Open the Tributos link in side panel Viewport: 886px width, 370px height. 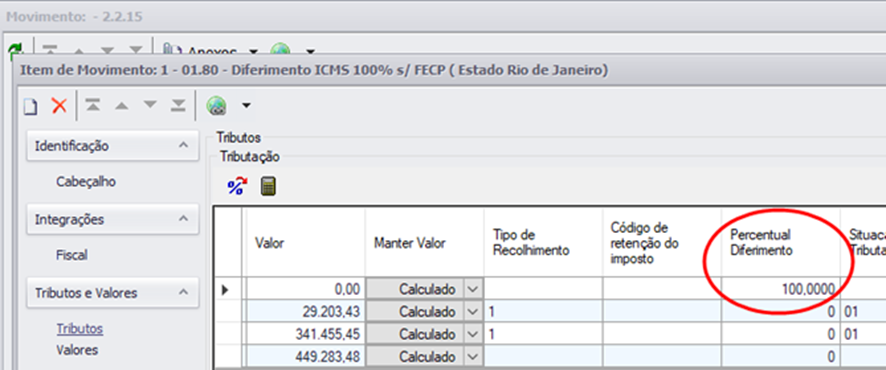coord(80,329)
